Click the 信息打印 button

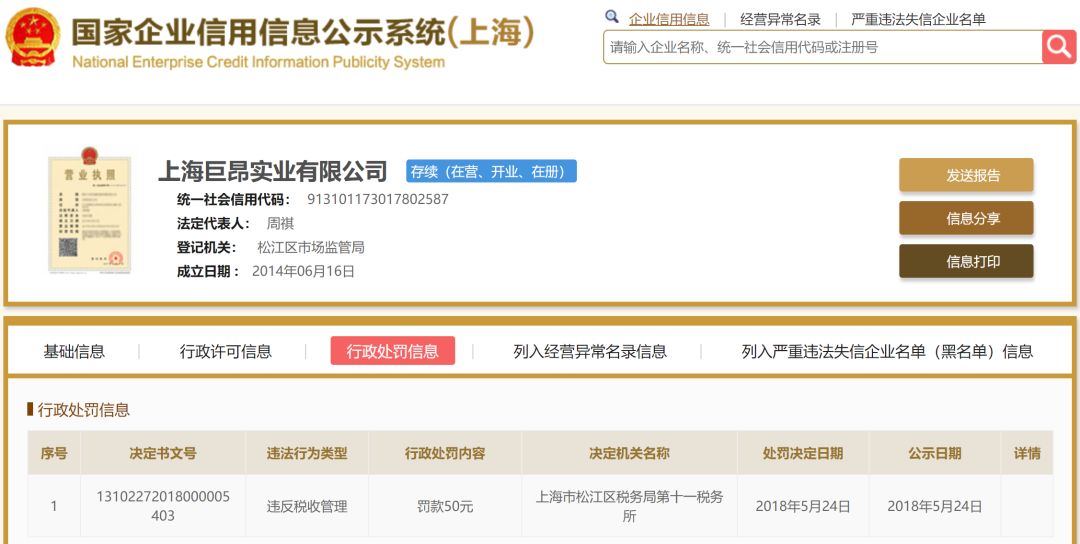pos(966,261)
